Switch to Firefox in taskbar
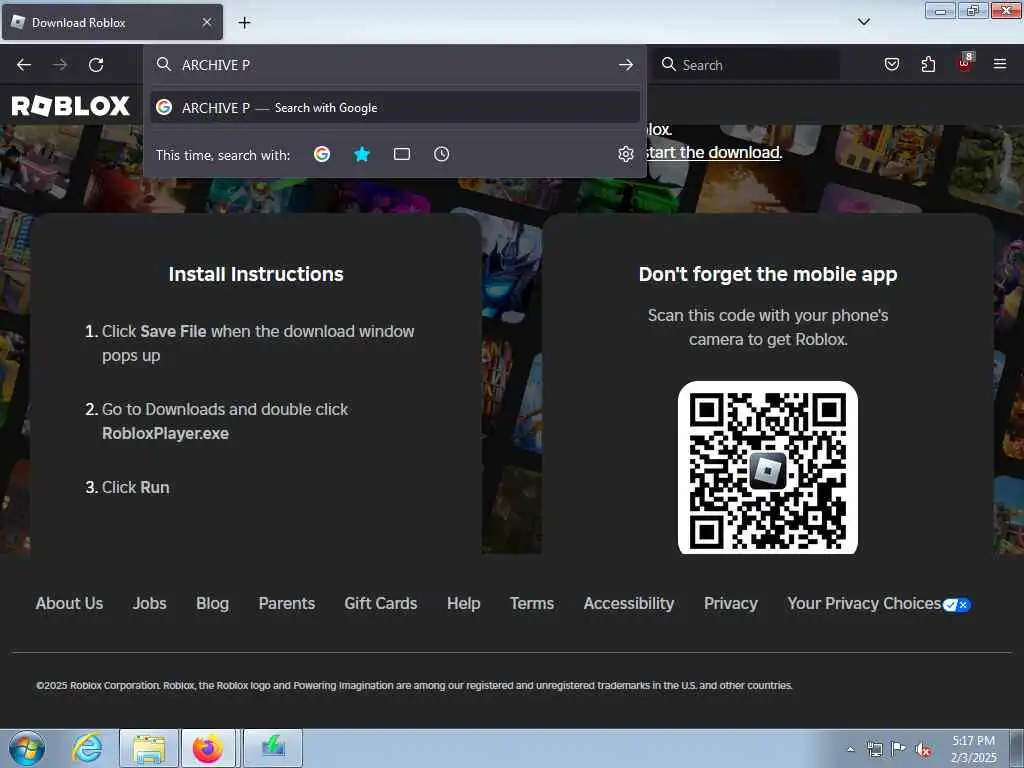Image resolution: width=1024 pixels, height=768 pixels. tap(208, 748)
